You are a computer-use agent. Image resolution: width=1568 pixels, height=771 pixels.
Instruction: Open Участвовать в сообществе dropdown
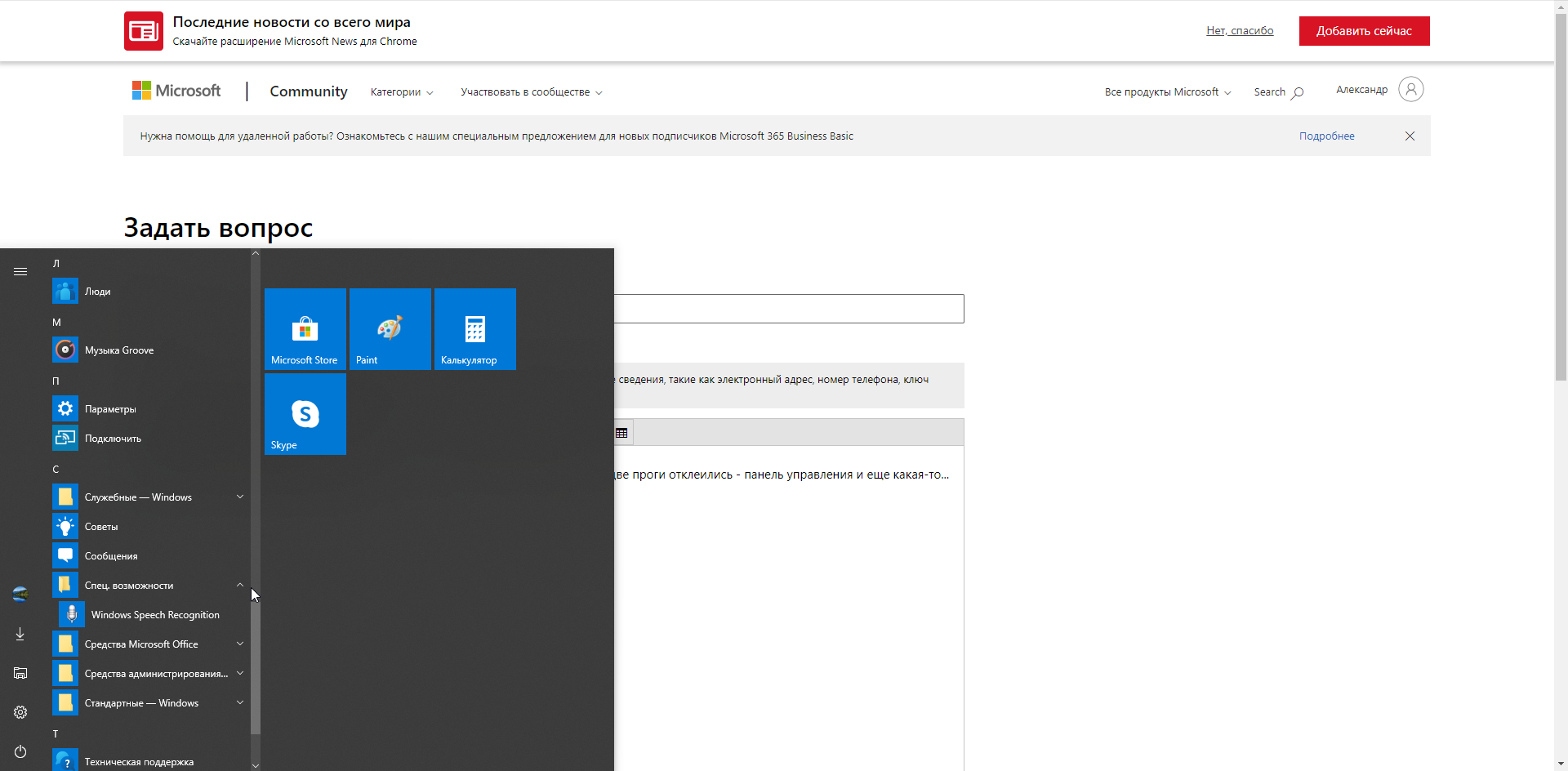click(x=532, y=92)
